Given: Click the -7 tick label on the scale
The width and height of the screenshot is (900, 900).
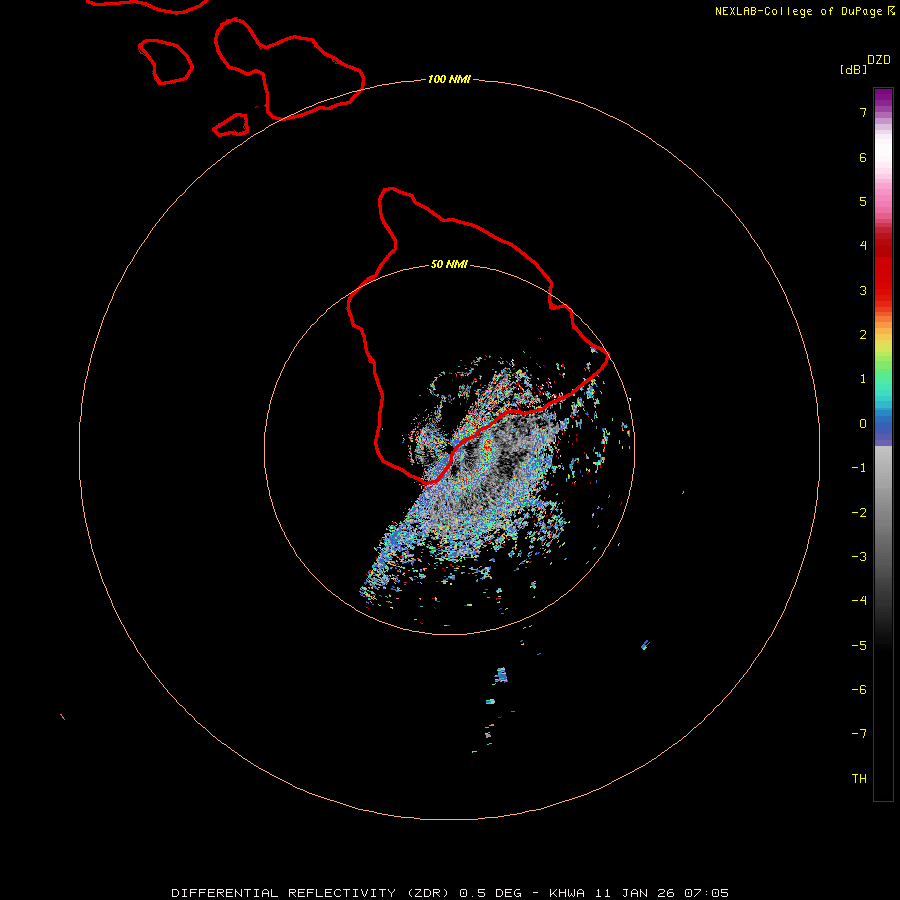Looking at the screenshot, I should 859,734.
